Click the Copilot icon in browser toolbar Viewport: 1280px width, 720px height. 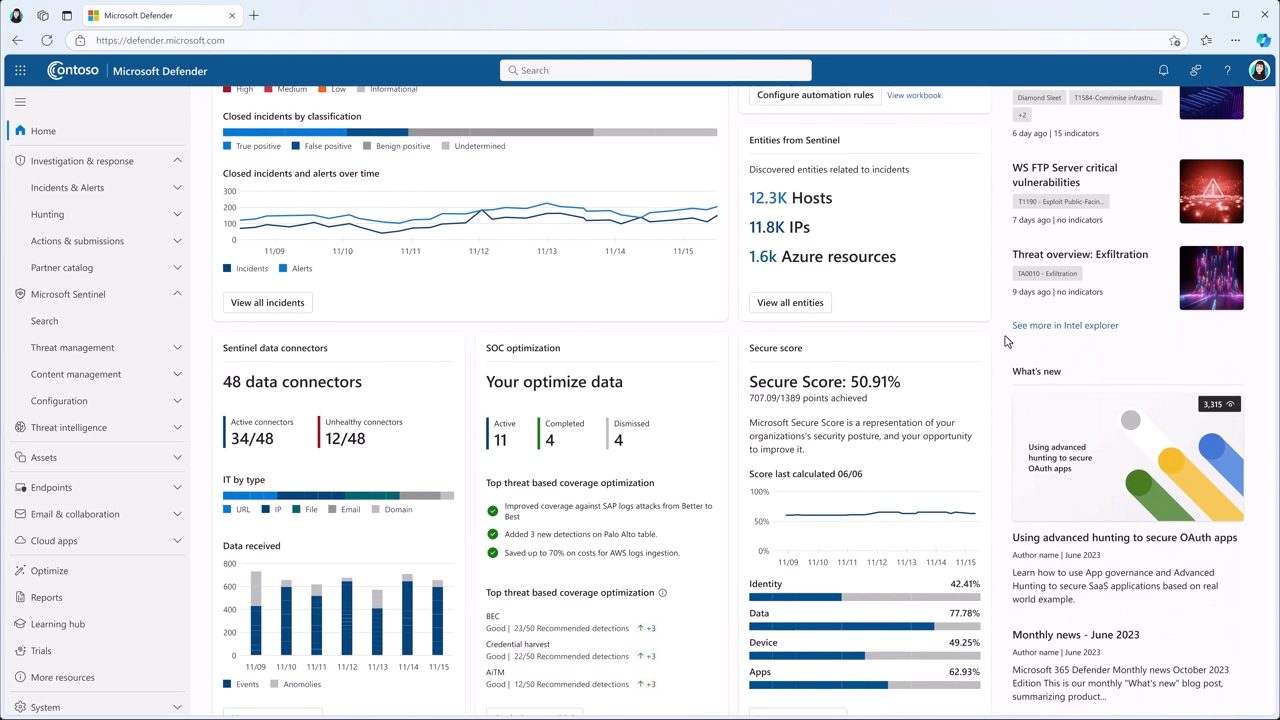point(1263,40)
